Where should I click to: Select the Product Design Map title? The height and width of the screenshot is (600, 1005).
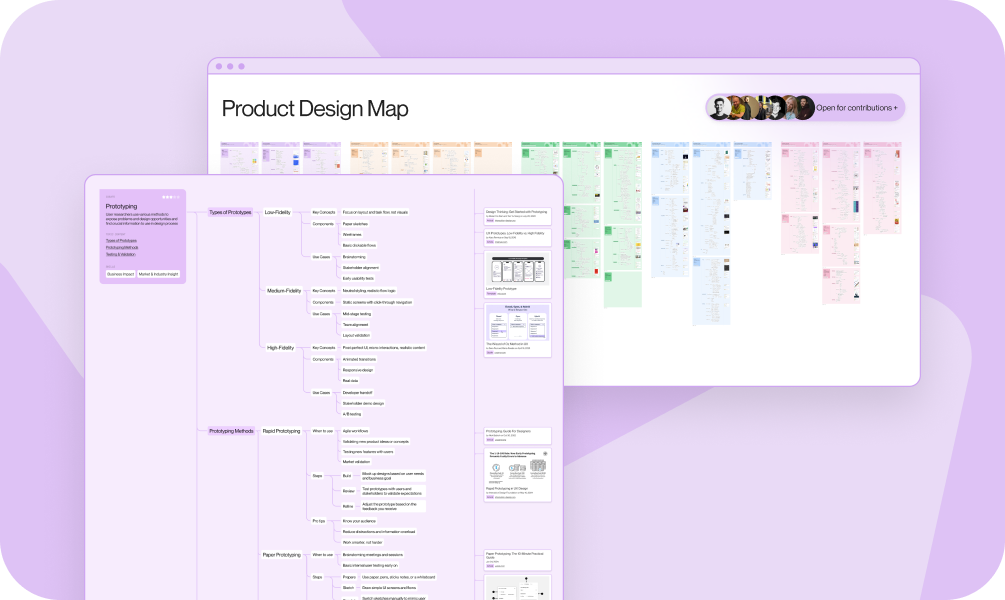[x=315, y=108]
